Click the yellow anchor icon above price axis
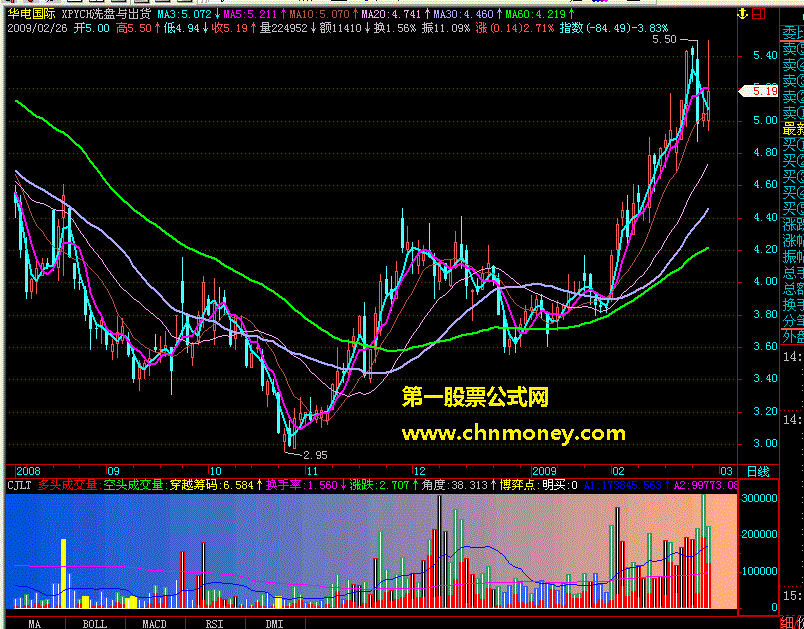Screen dimensions: 804x629 [742, 14]
